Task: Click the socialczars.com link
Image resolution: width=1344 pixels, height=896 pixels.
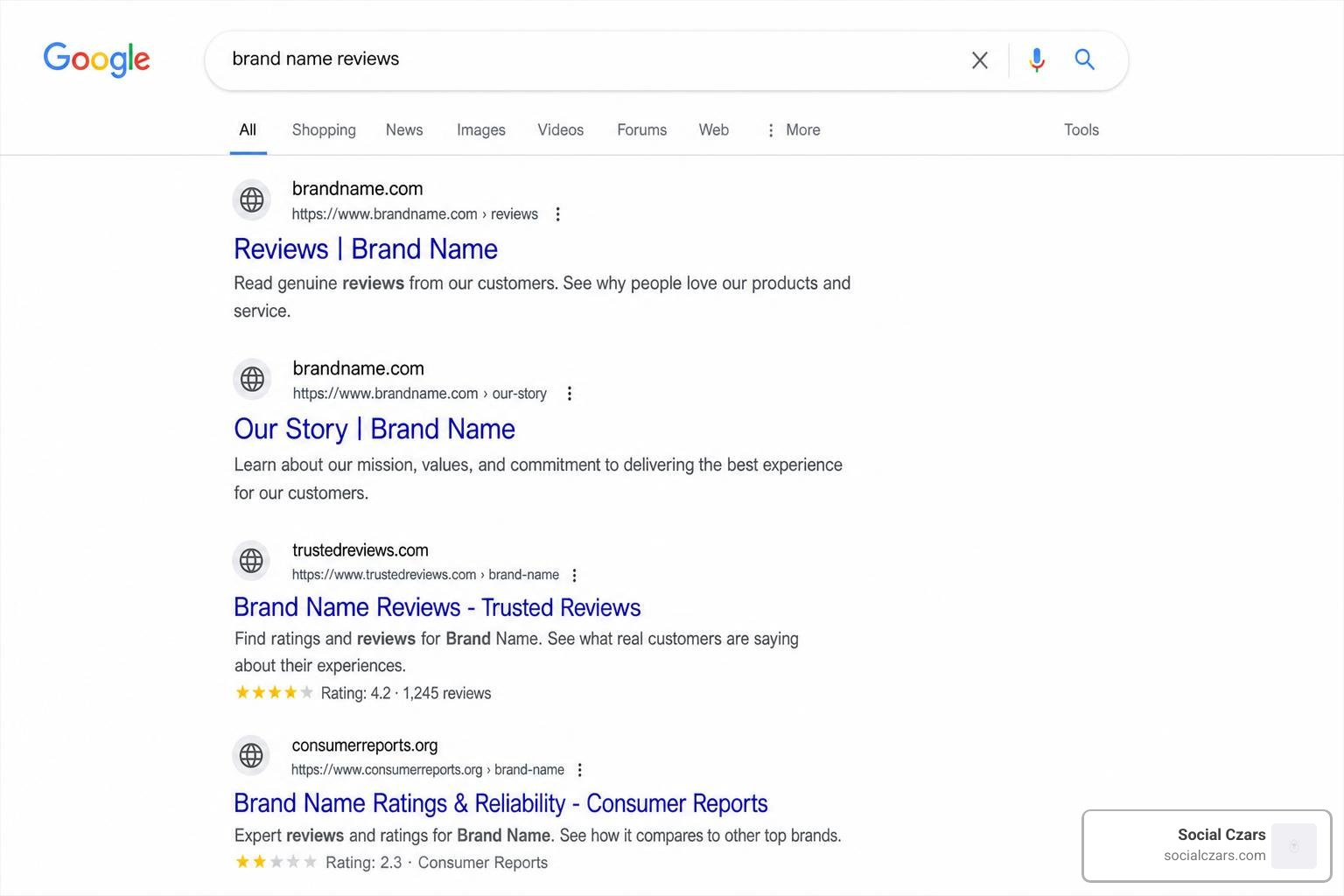Action: pos(1214,856)
